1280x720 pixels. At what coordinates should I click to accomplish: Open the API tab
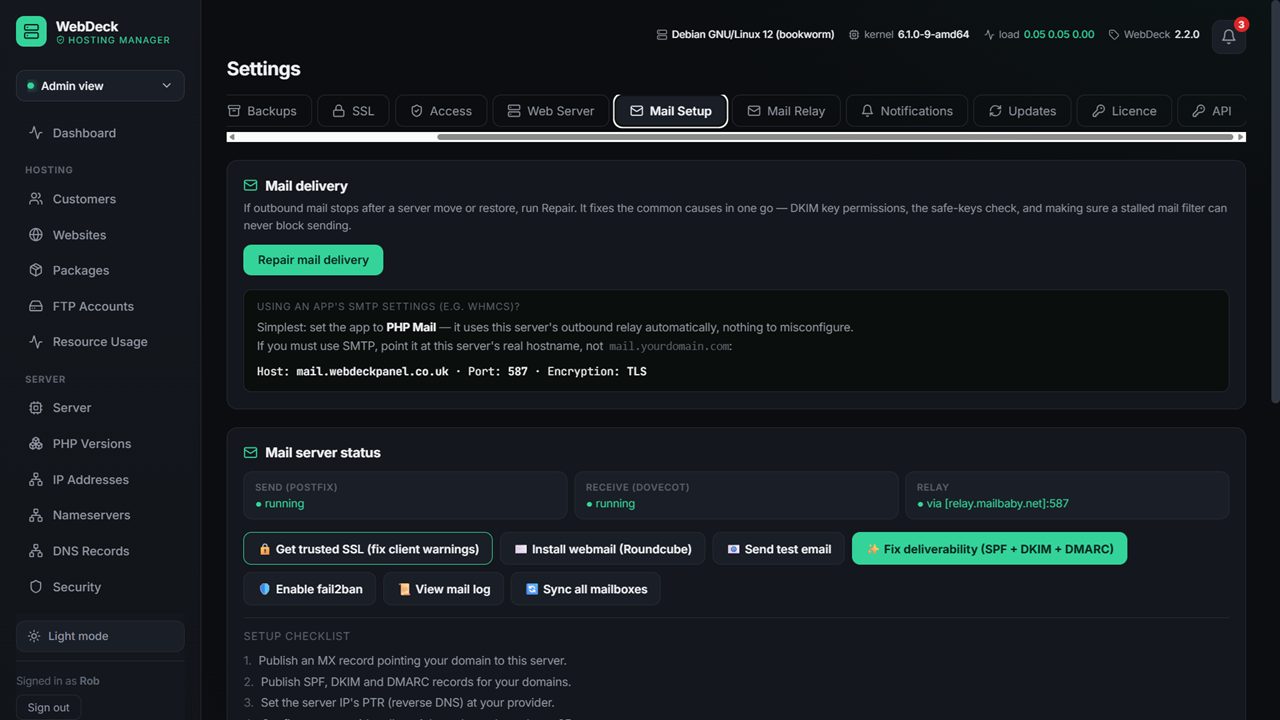1211,111
